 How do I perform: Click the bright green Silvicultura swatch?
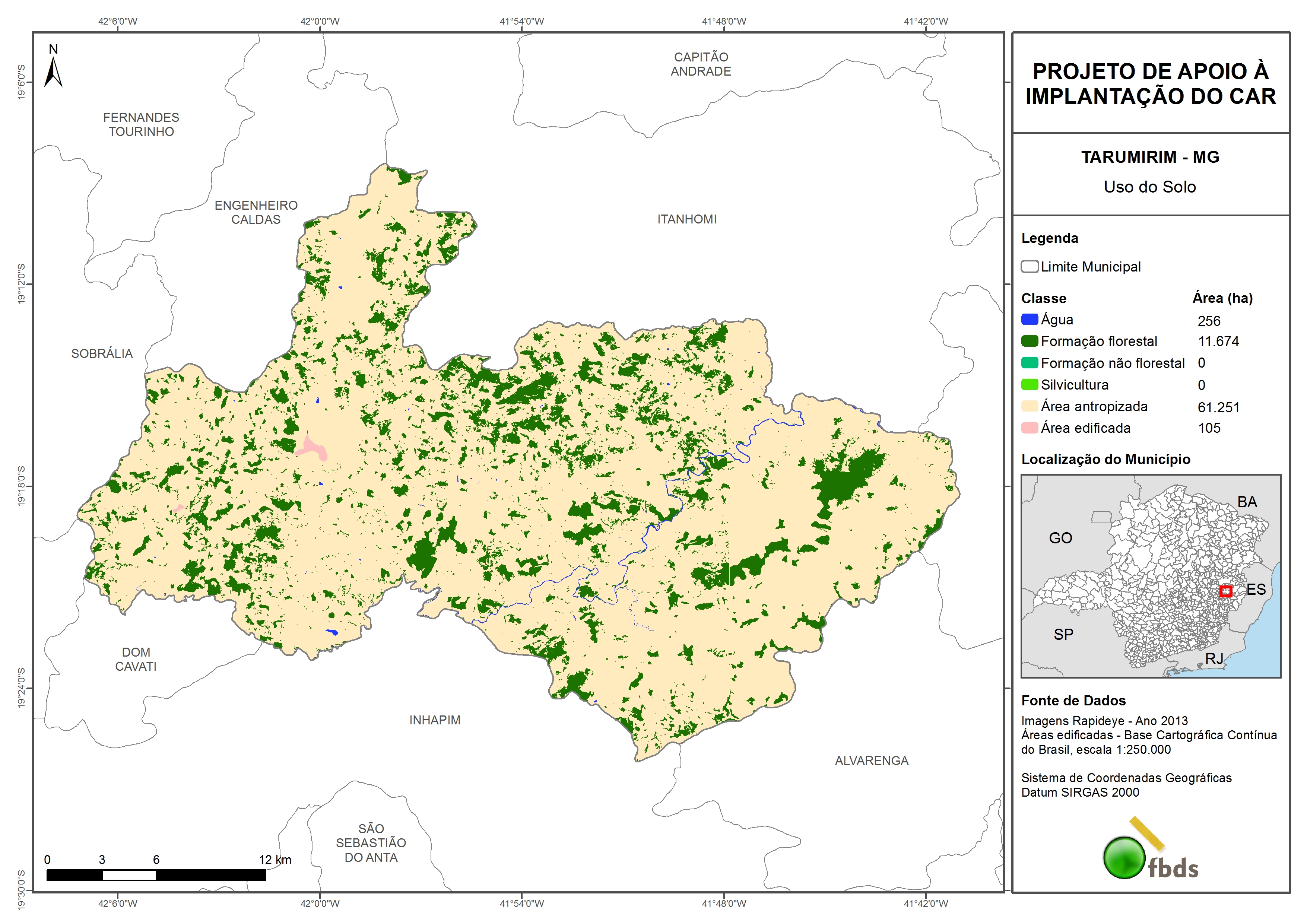(x=1029, y=385)
